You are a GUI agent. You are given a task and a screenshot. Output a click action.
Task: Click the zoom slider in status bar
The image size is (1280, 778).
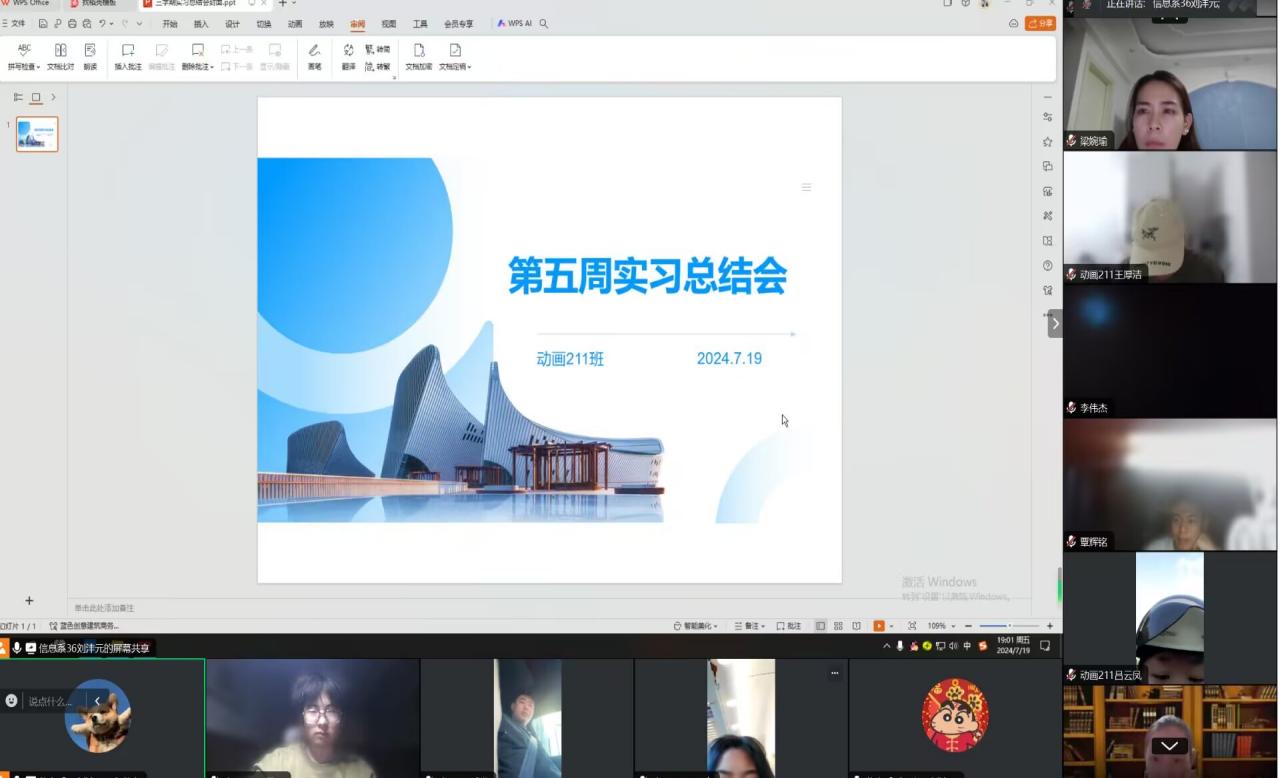[1008, 626]
